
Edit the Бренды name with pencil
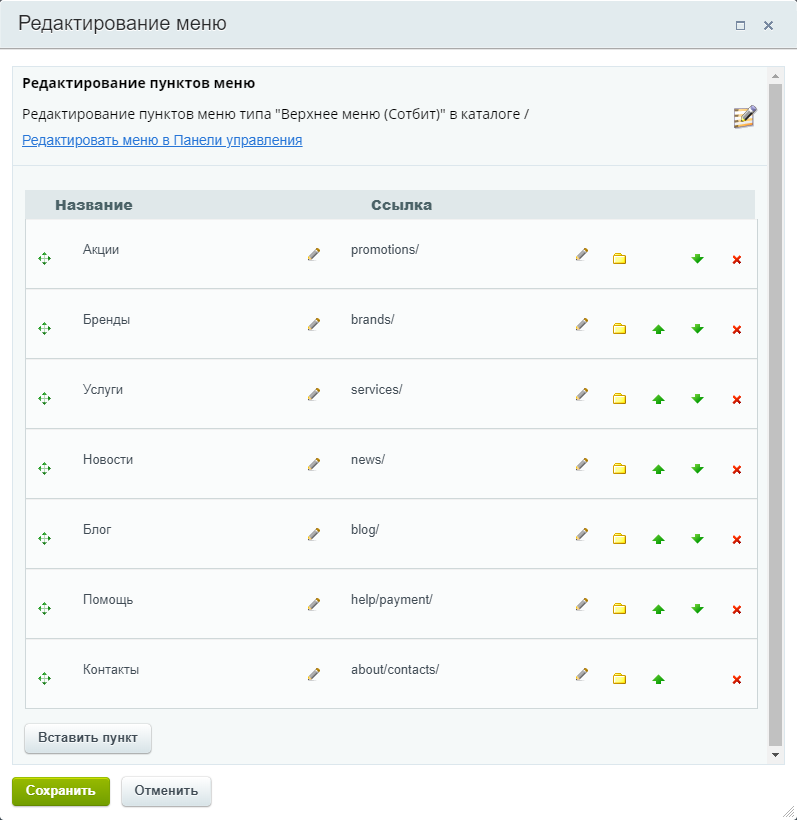coord(314,324)
